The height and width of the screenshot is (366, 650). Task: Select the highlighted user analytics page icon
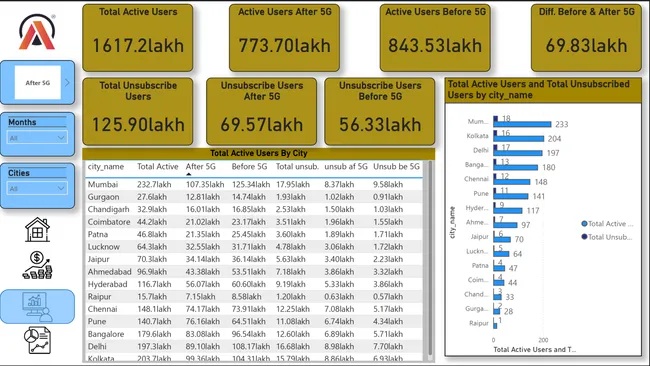point(37,306)
